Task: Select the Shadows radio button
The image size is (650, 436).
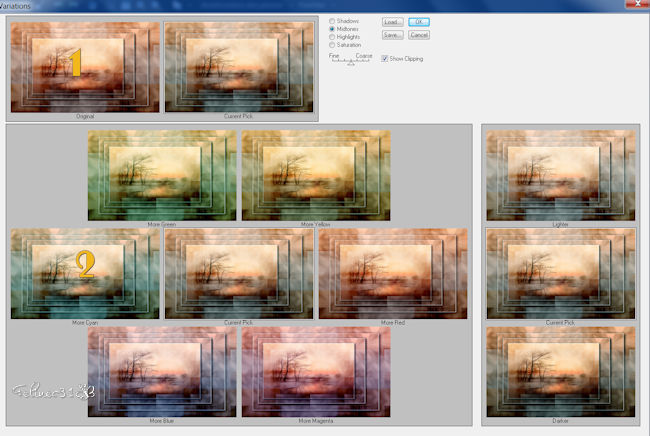Action: (332, 21)
